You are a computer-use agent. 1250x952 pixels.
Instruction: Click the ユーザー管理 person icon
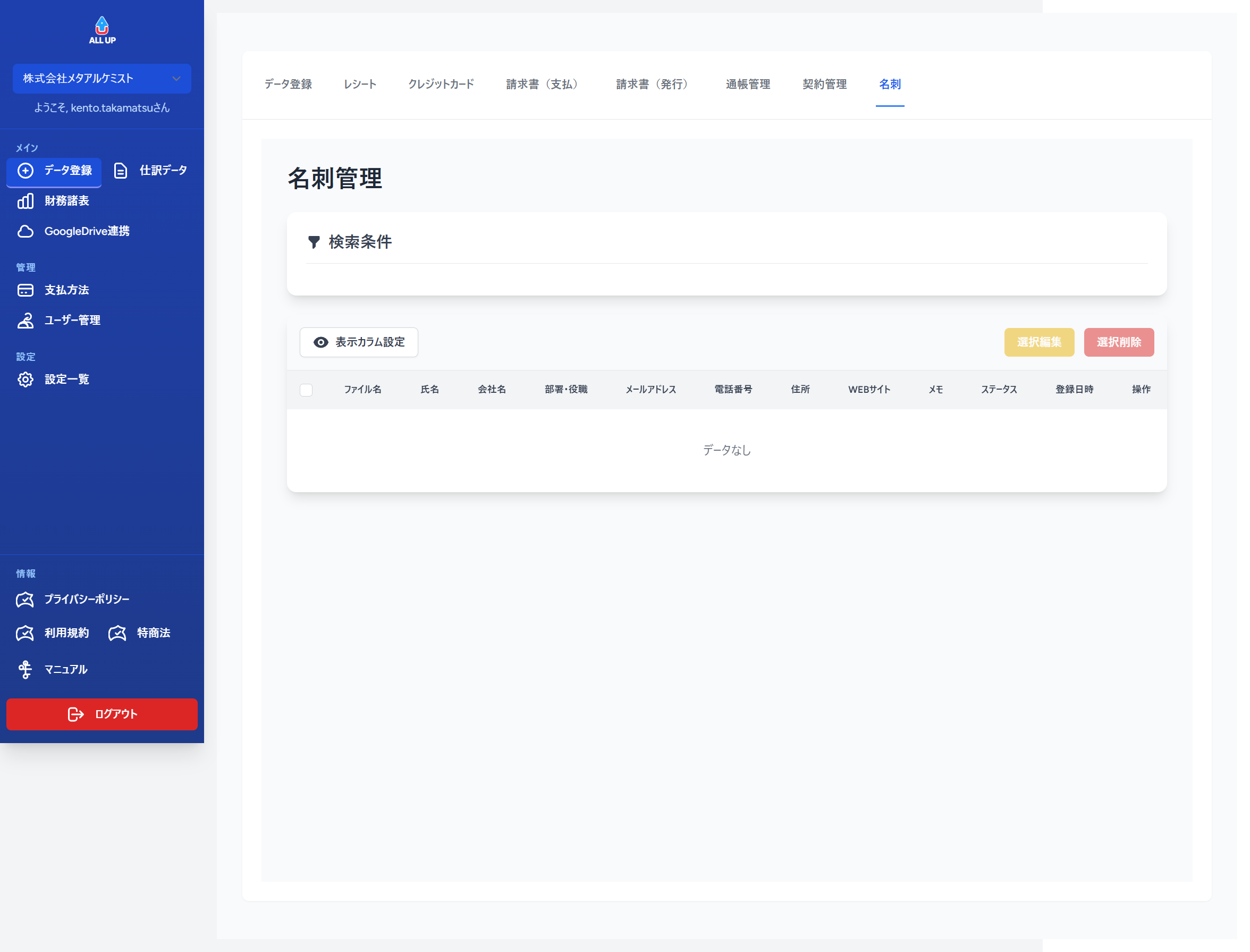[x=26, y=320]
